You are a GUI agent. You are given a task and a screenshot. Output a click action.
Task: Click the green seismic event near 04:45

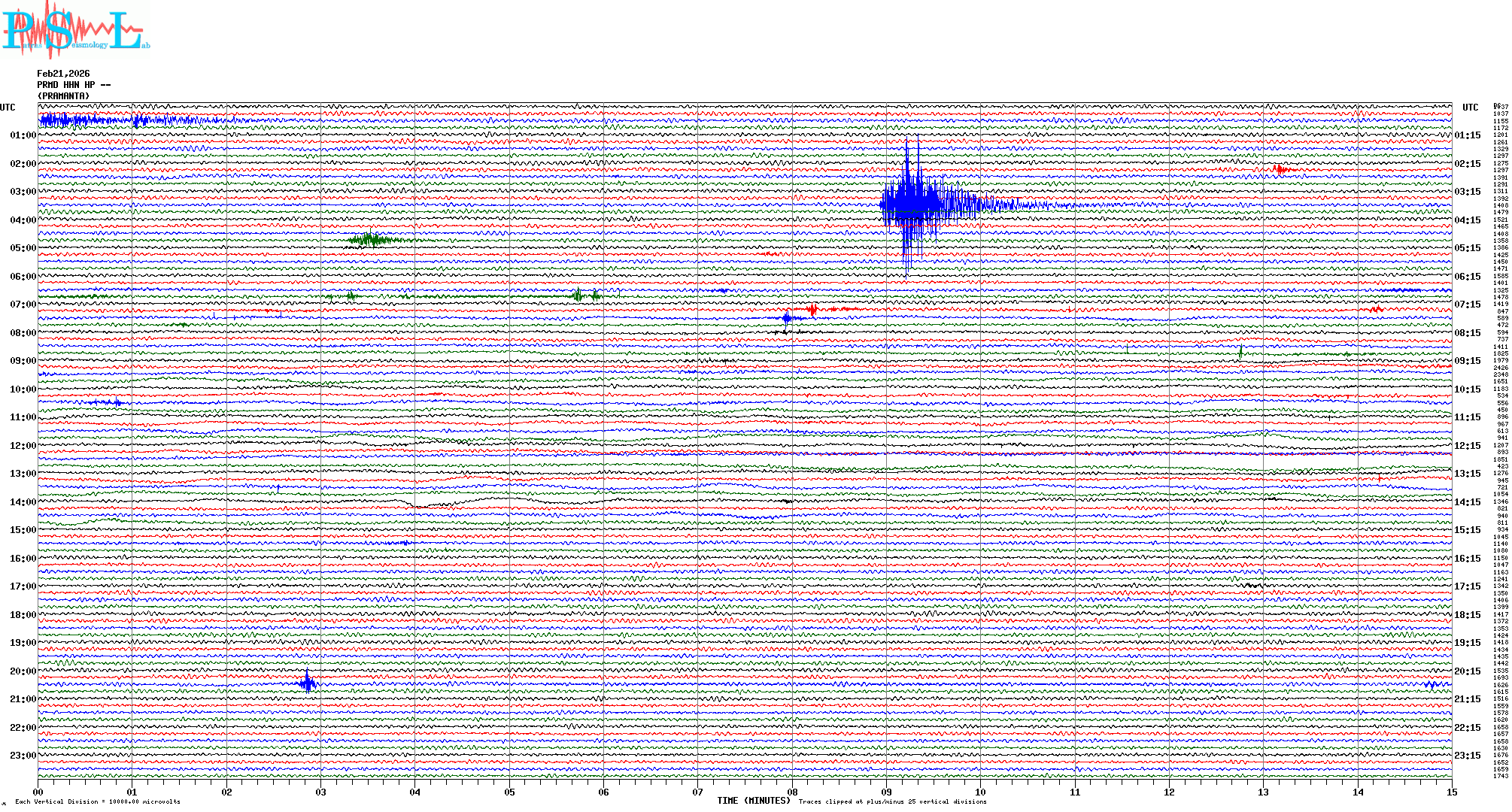point(371,240)
